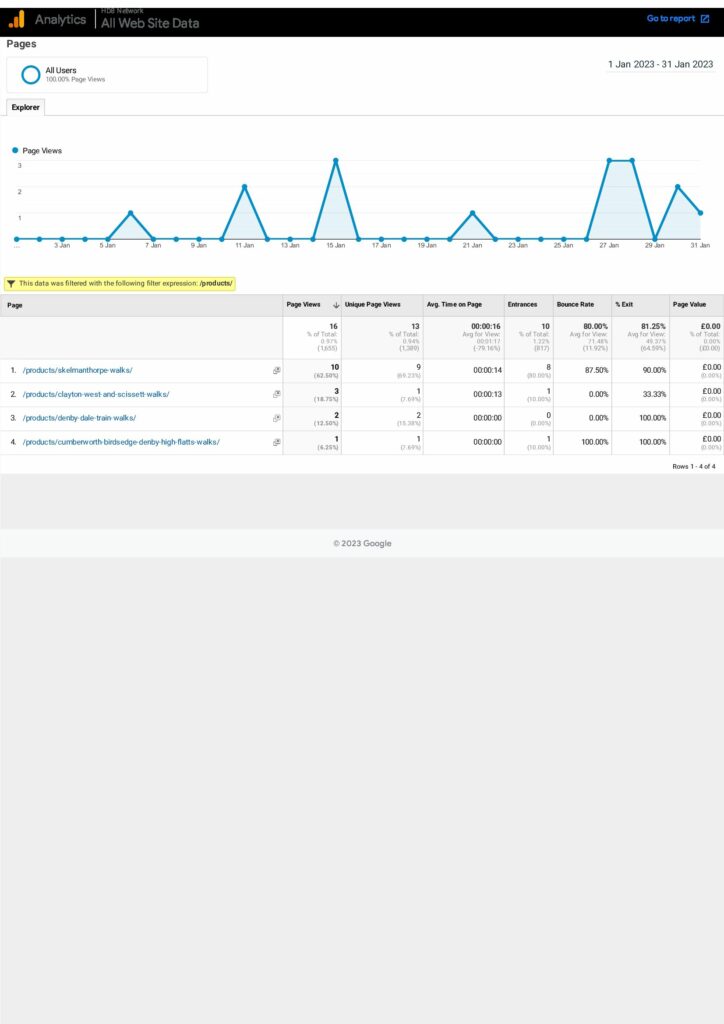Click popout icon next to denby-dale-train-walks

(276, 419)
